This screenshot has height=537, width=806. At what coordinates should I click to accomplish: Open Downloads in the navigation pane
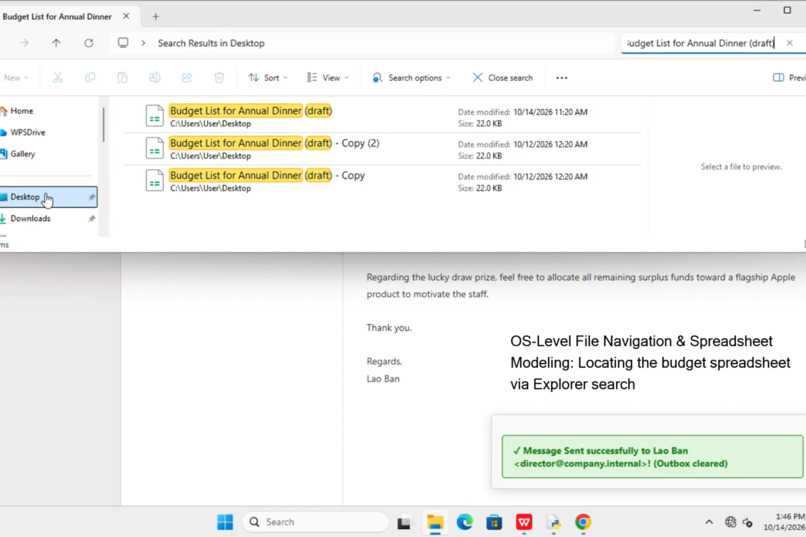(30, 218)
